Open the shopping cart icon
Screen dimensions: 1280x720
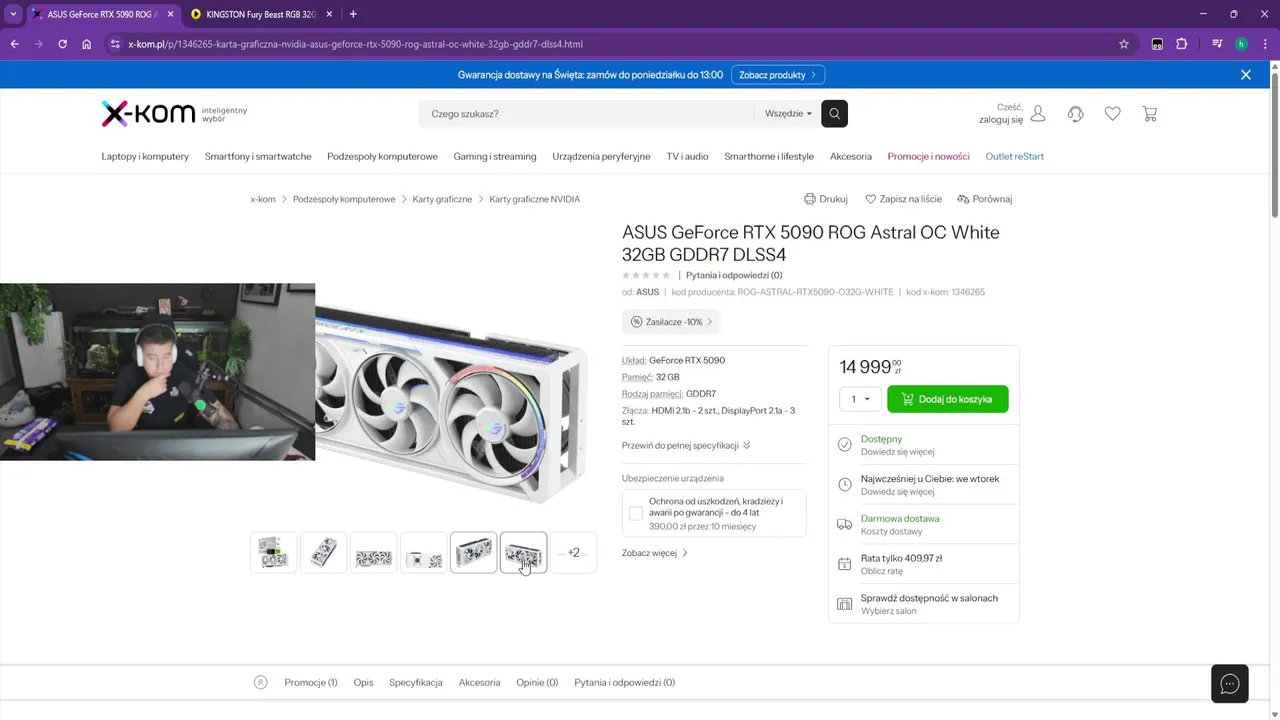pos(1150,114)
